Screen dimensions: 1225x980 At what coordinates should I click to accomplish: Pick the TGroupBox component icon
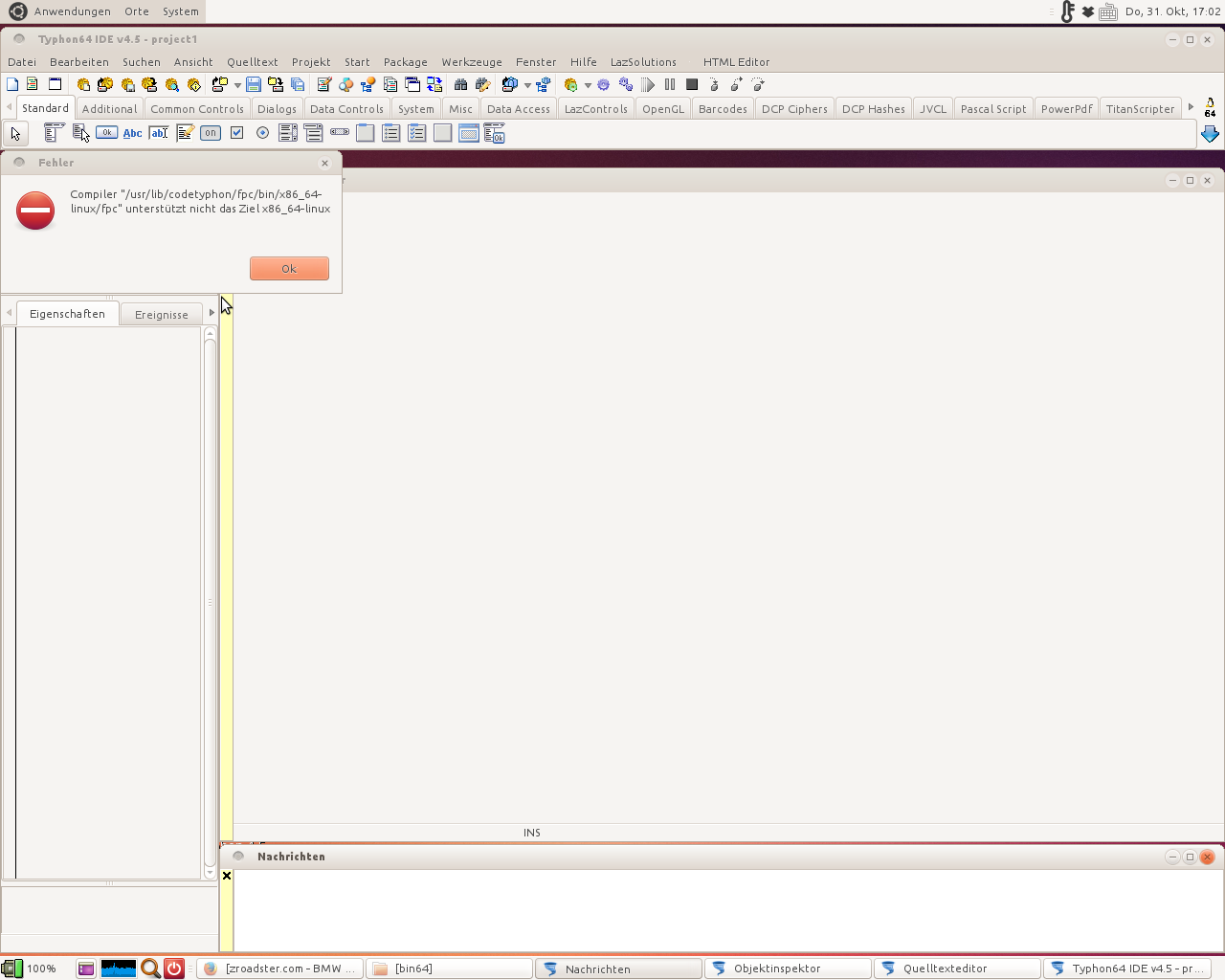pos(366,133)
